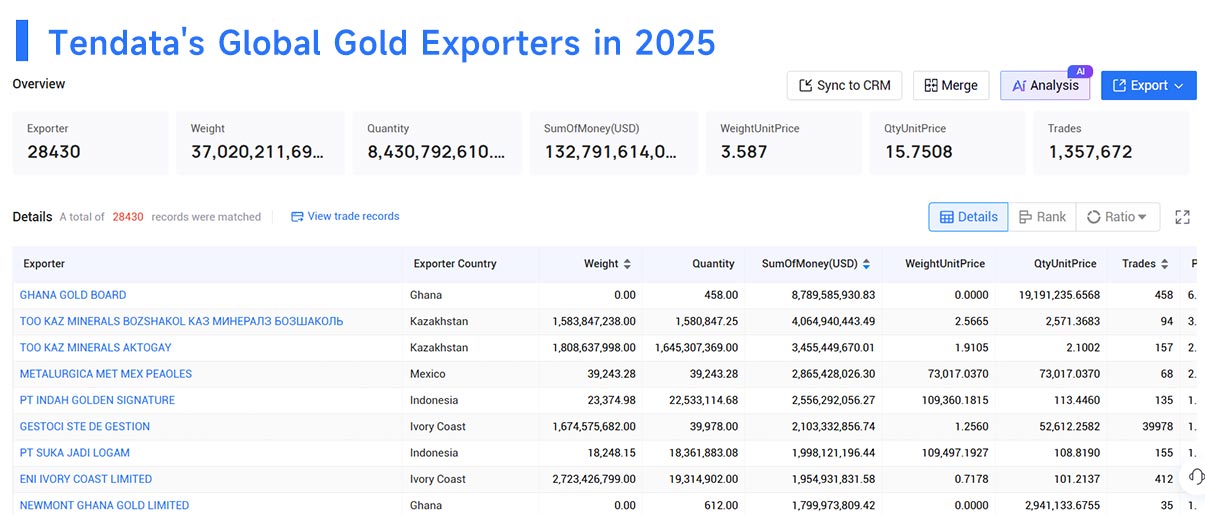Open PT INDAH GOLDEN SIGNATURE link
The height and width of the screenshot is (515, 1205).
pyautogui.click(x=97, y=400)
